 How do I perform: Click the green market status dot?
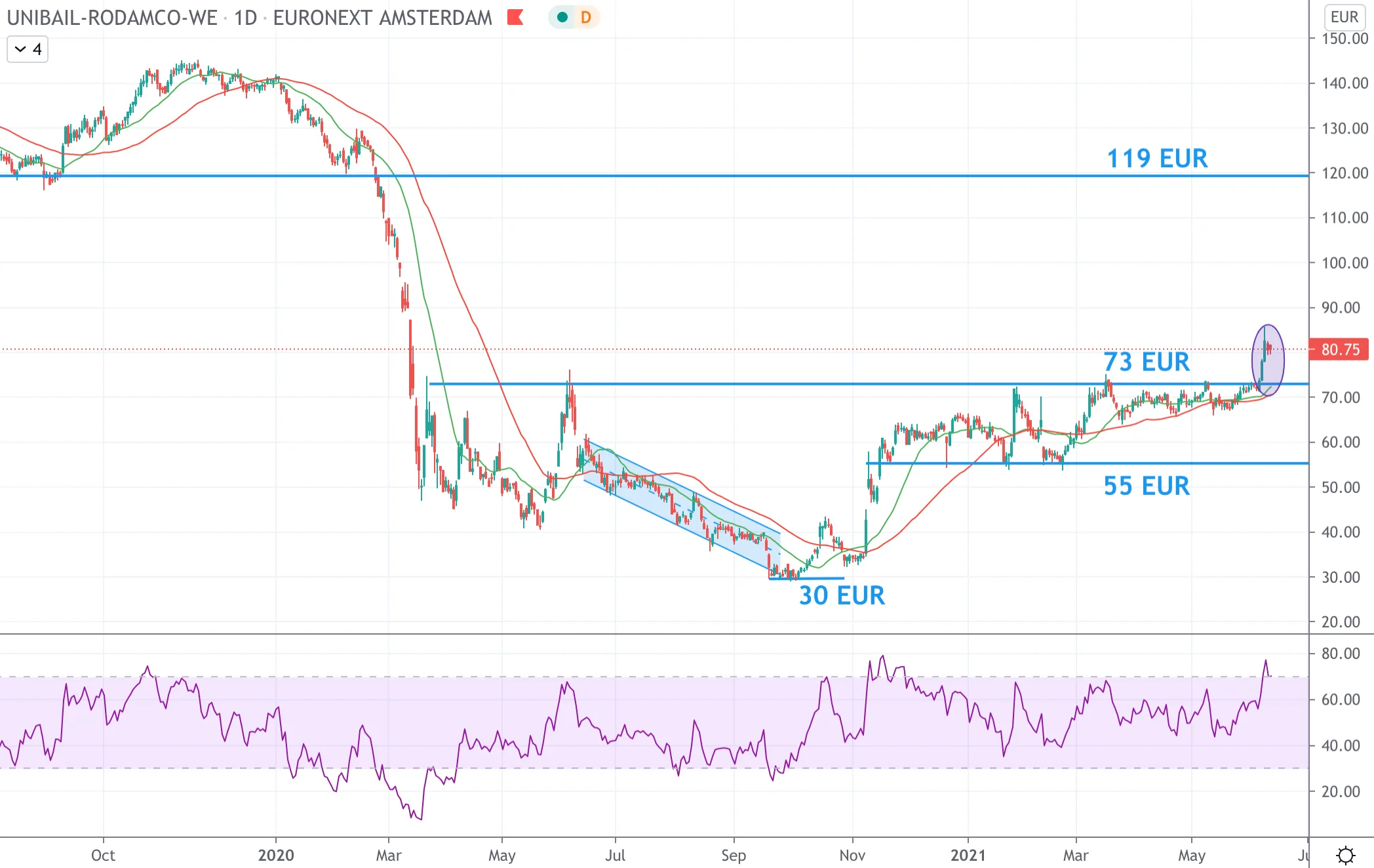coord(562,17)
